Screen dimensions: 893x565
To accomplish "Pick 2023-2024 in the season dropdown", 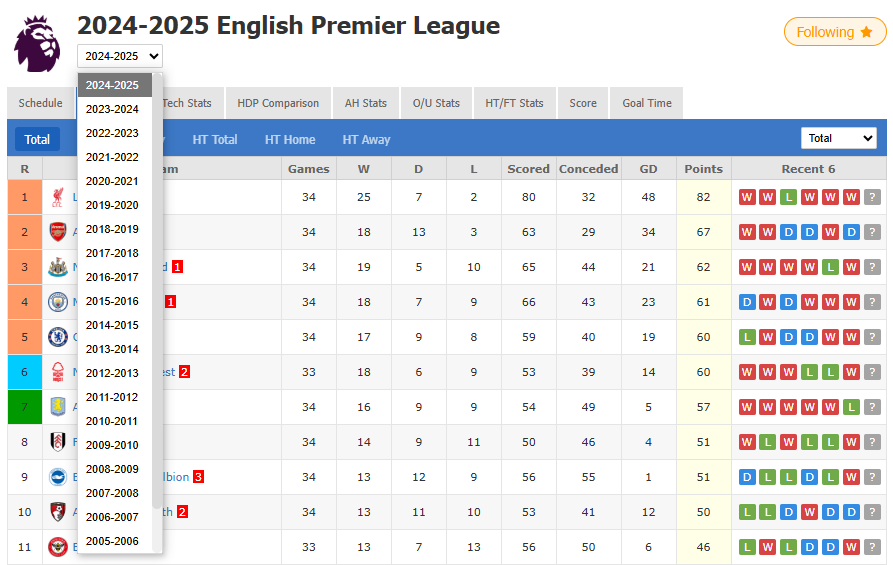I will pos(112,109).
